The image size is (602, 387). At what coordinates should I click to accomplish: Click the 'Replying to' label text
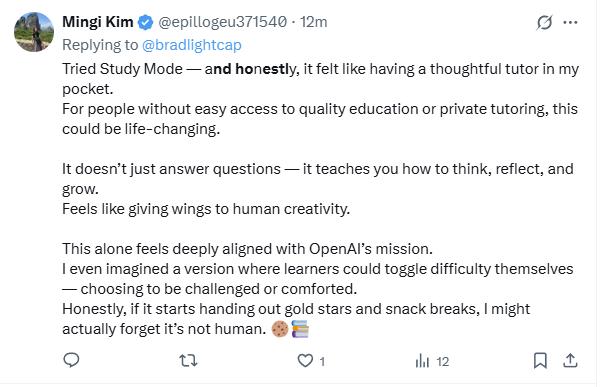pos(100,45)
